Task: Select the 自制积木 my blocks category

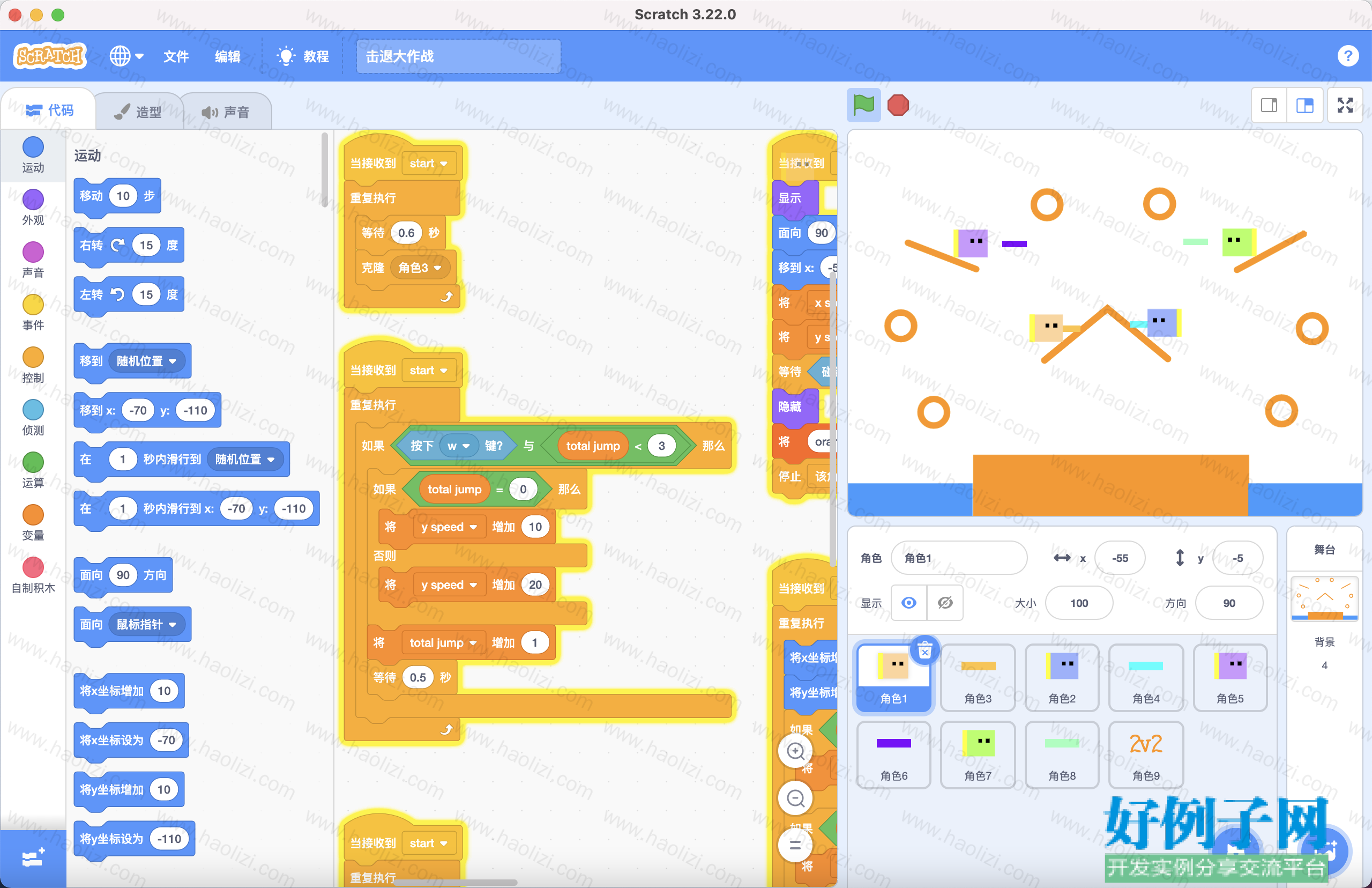Action: tap(33, 575)
